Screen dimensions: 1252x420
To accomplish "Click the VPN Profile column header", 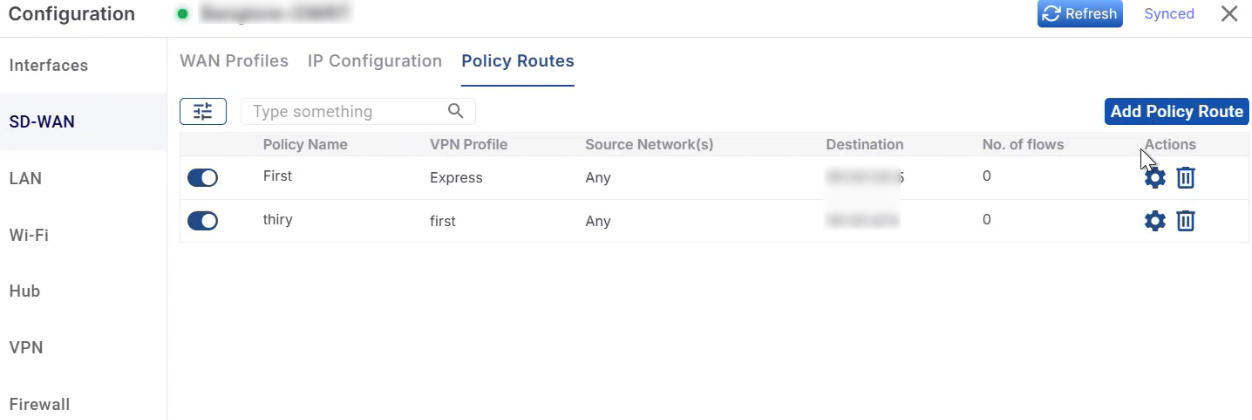I will tap(469, 144).
